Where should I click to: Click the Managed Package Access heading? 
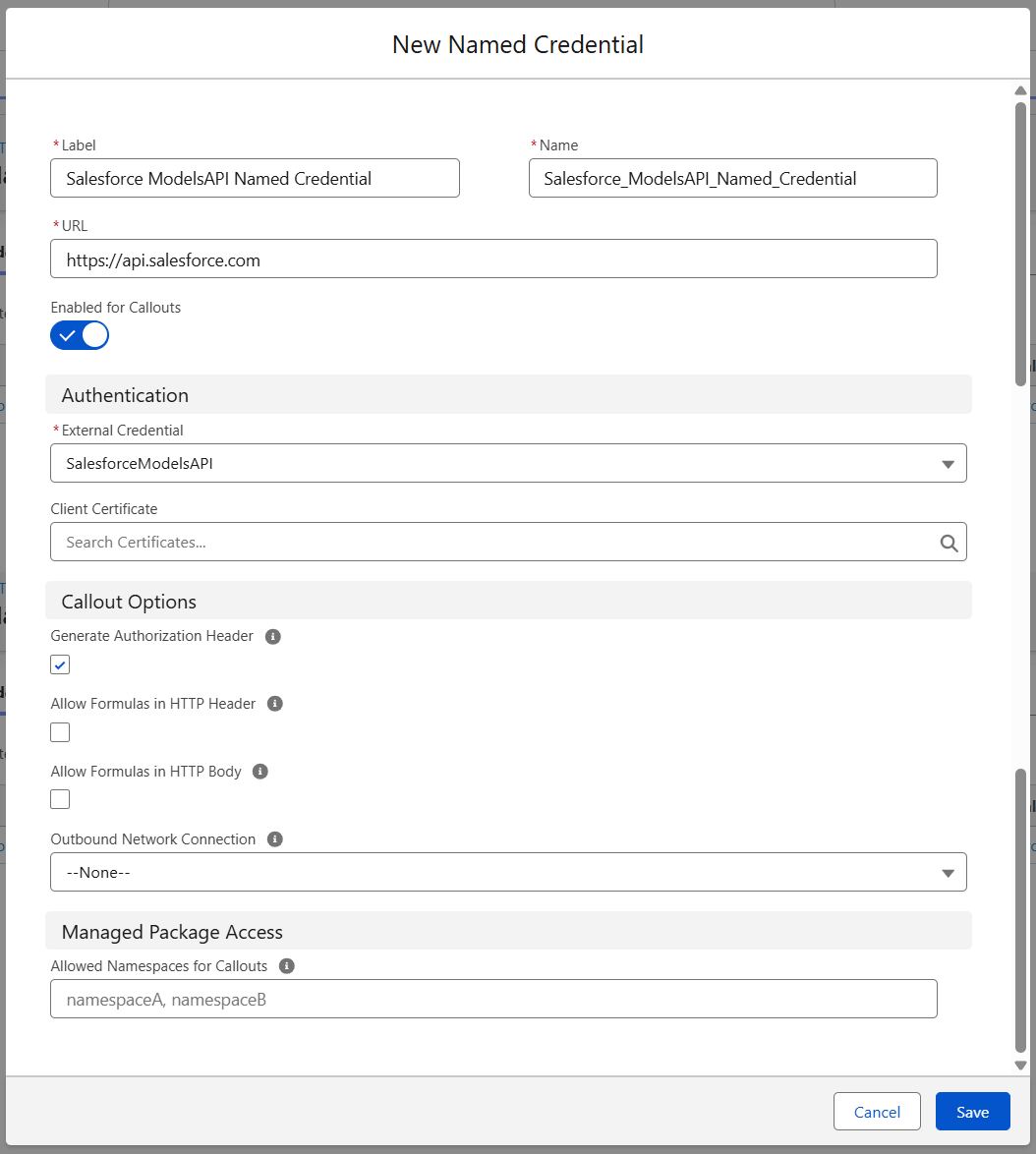(172, 932)
